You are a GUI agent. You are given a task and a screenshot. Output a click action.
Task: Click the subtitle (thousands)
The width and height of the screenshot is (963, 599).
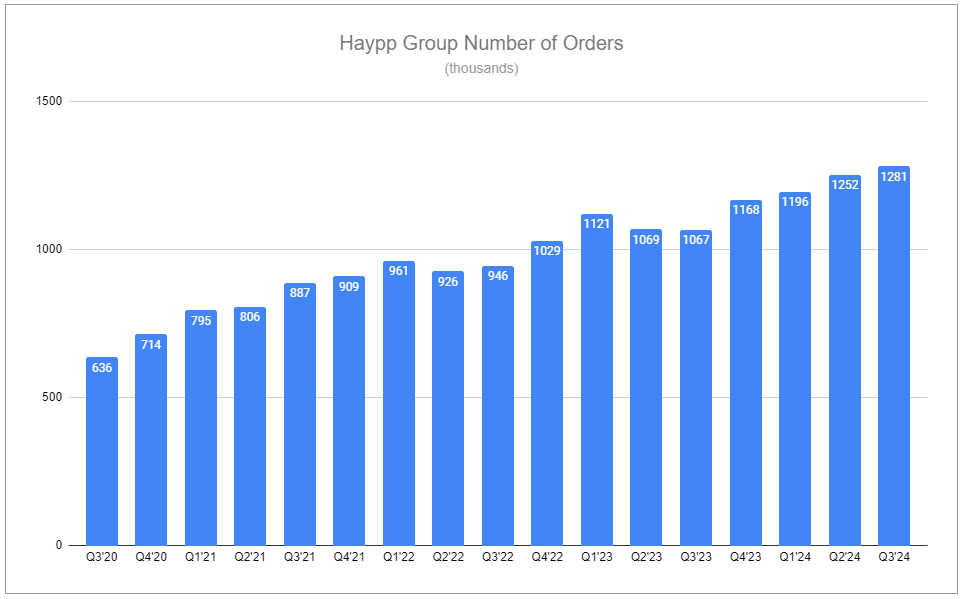pyautogui.click(x=482, y=68)
